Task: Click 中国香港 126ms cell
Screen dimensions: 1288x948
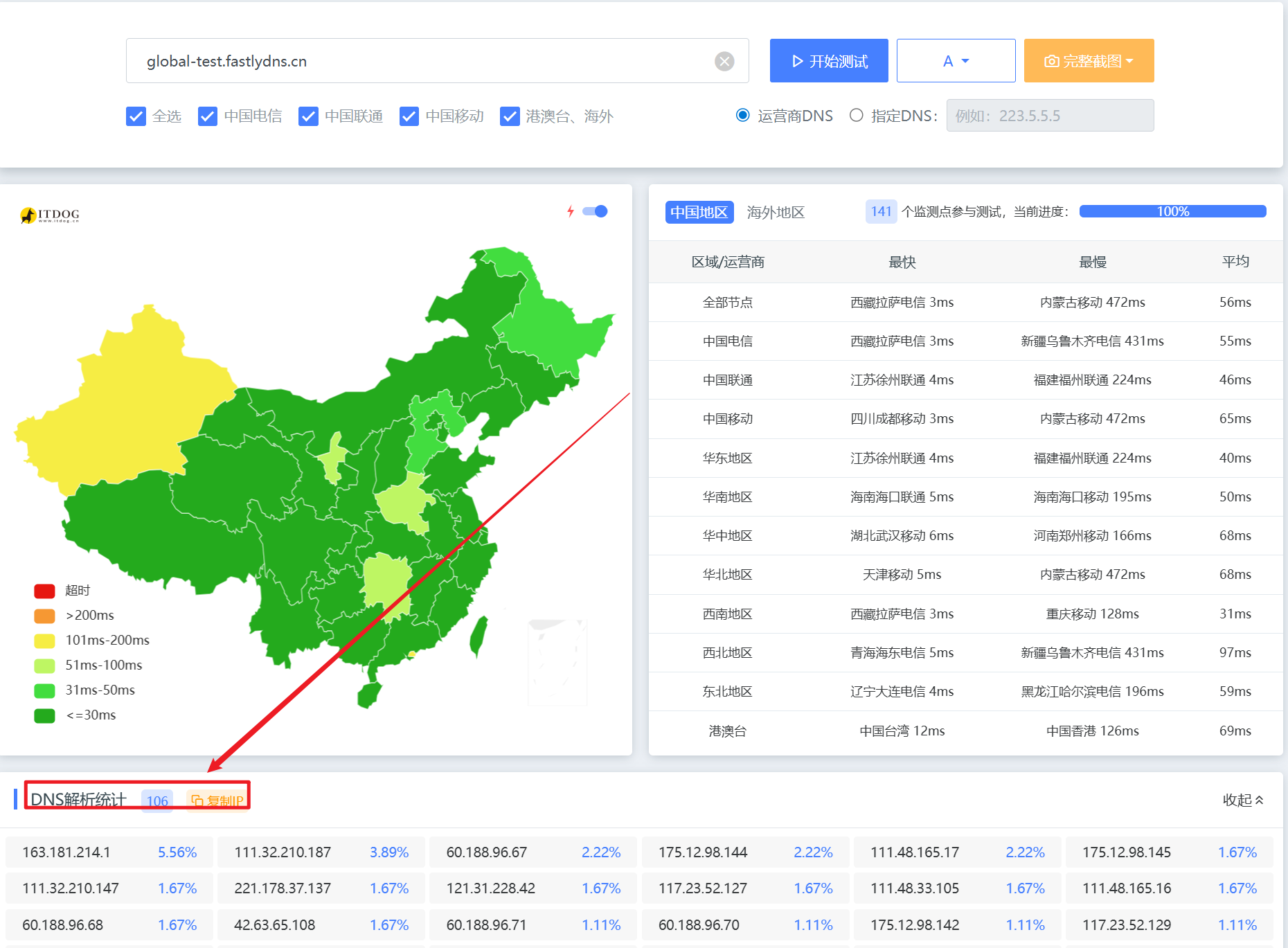Action: pyautogui.click(x=1093, y=731)
